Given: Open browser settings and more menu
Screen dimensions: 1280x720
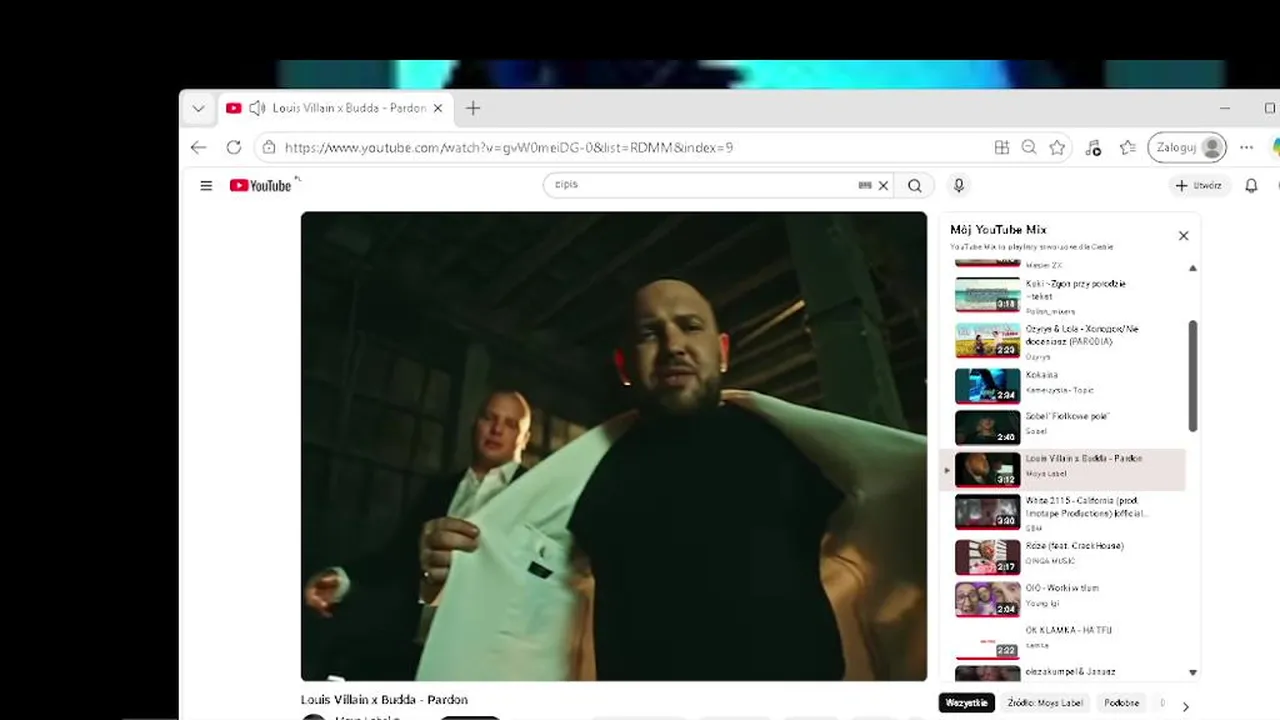Looking at the screenshot, I should 1246,147.
